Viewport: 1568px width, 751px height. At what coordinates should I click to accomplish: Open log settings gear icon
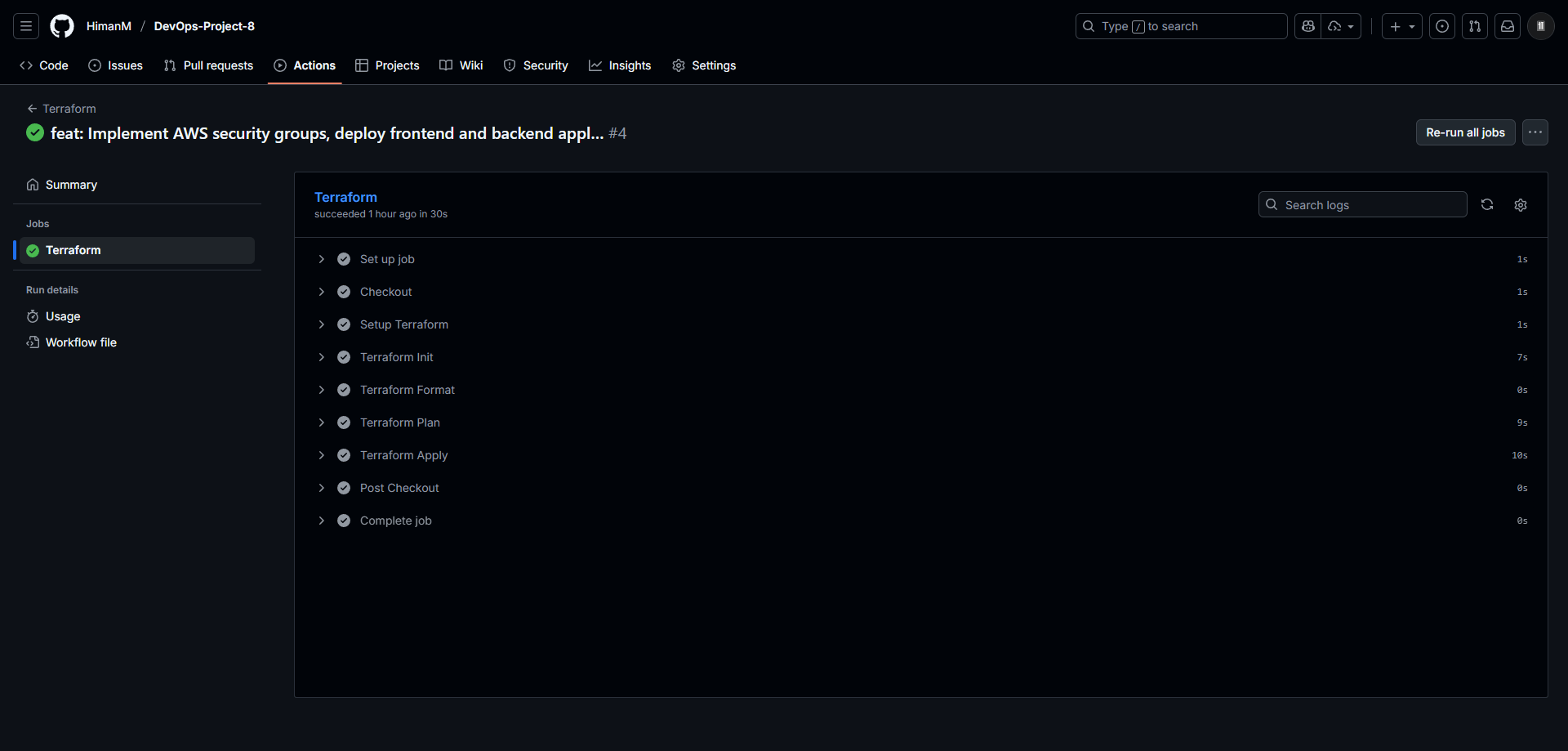1521,205
